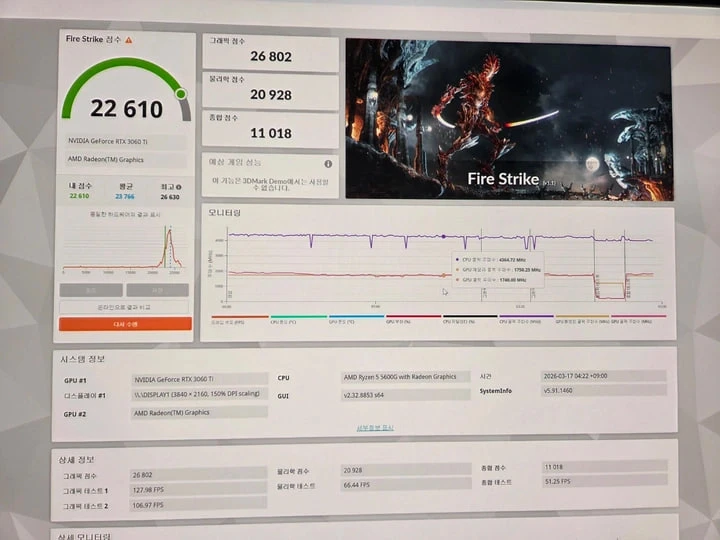
Task: Click the GPU #1 NVIDIA GeForce RTX 3060 Ti field
Action: pyautogui.click(x=199, y=379)
